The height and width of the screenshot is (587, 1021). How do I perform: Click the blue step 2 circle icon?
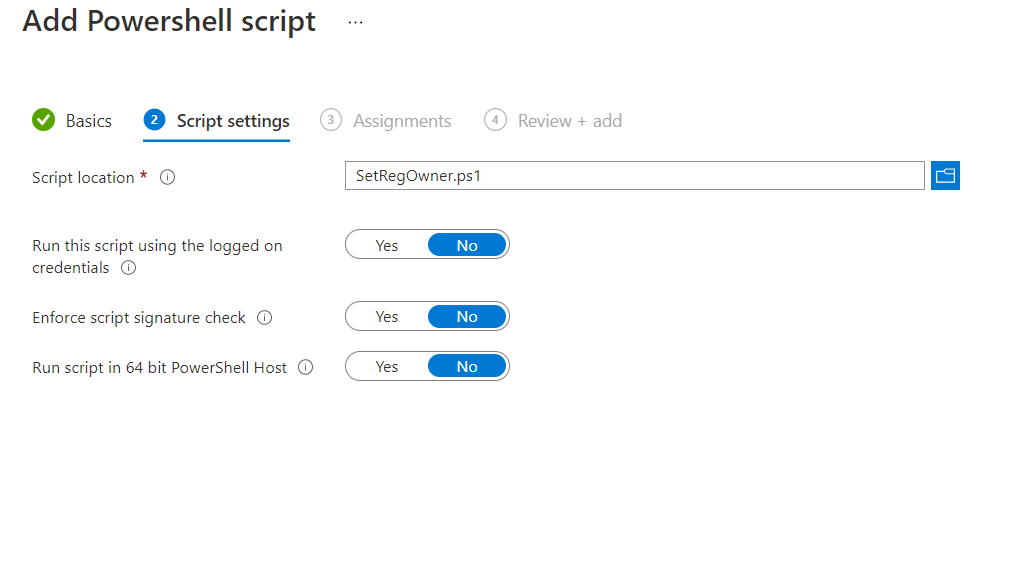coord(154,120)
